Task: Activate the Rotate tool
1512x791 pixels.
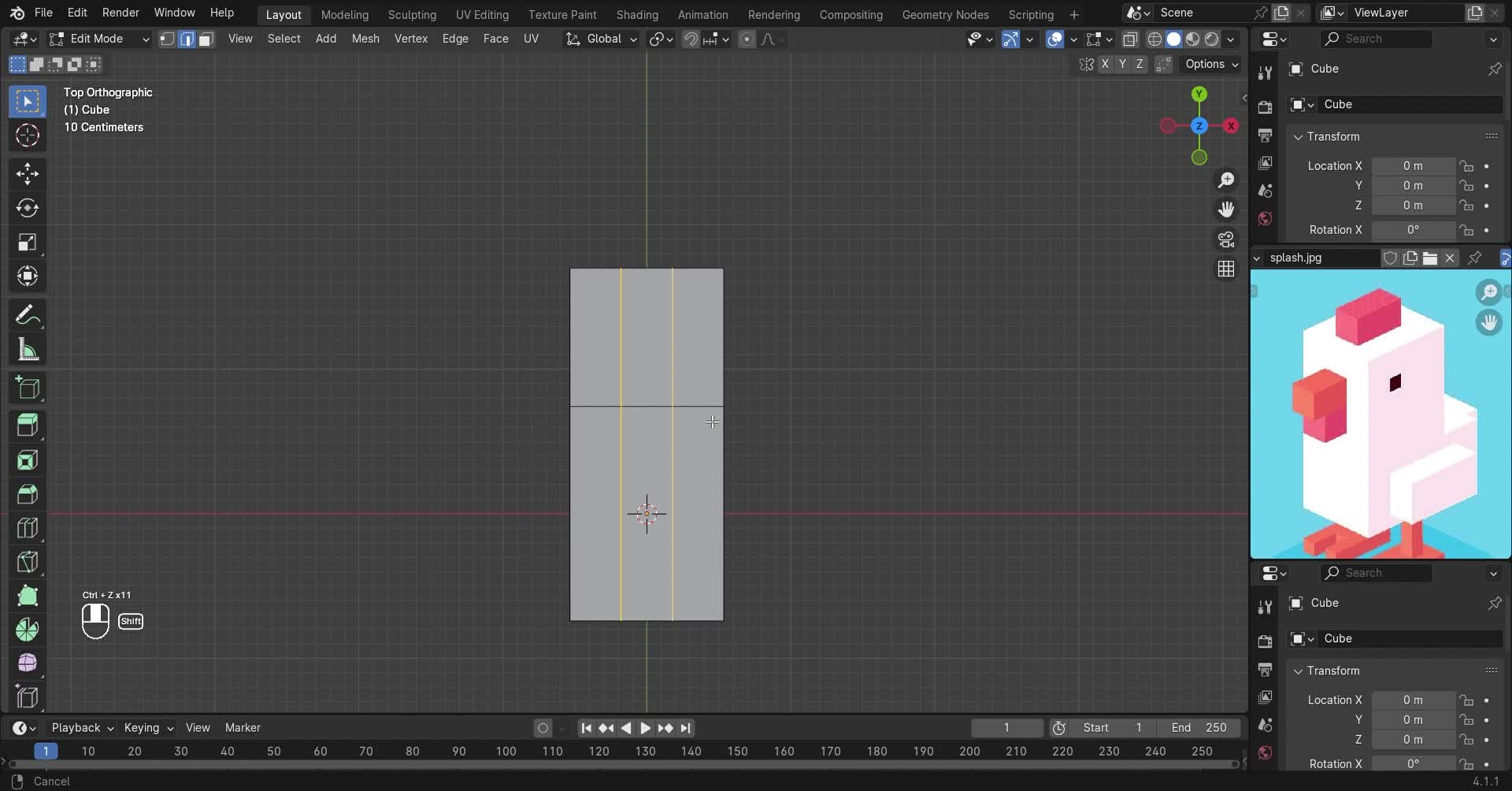Action: pos(28,207)
